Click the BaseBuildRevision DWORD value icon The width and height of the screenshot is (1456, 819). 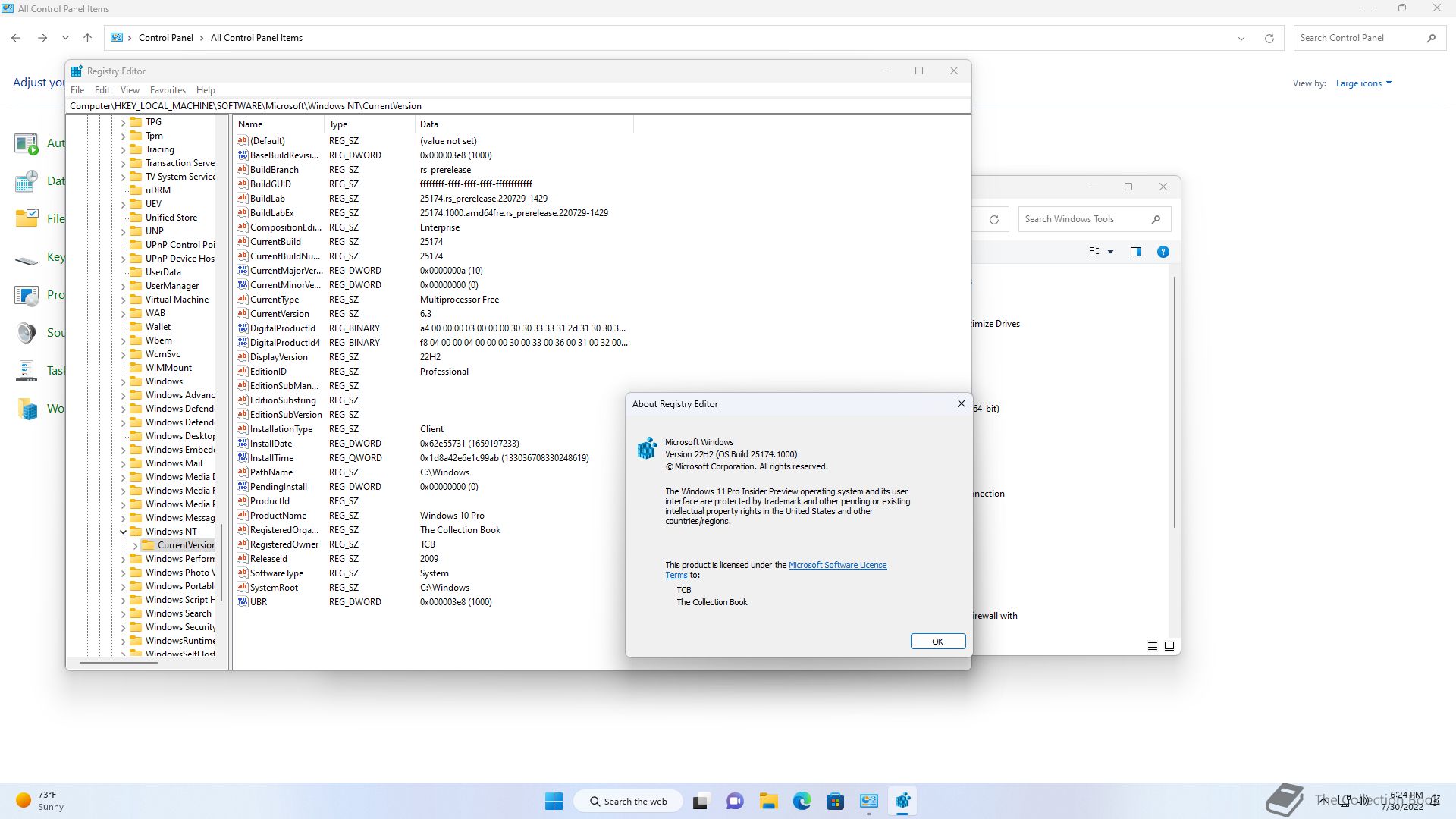(x=243, y=155)
